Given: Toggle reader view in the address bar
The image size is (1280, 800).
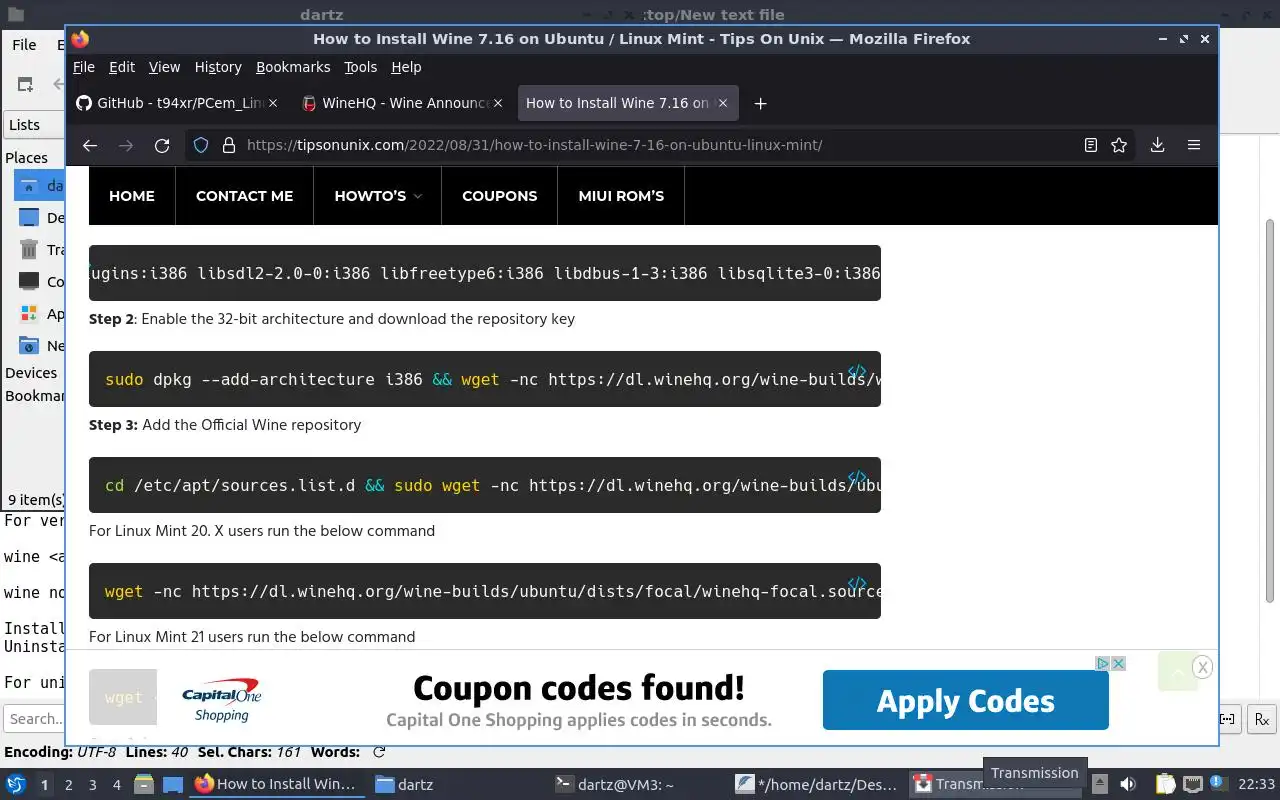Looking at the screenshot, I should pos(1091,145).
